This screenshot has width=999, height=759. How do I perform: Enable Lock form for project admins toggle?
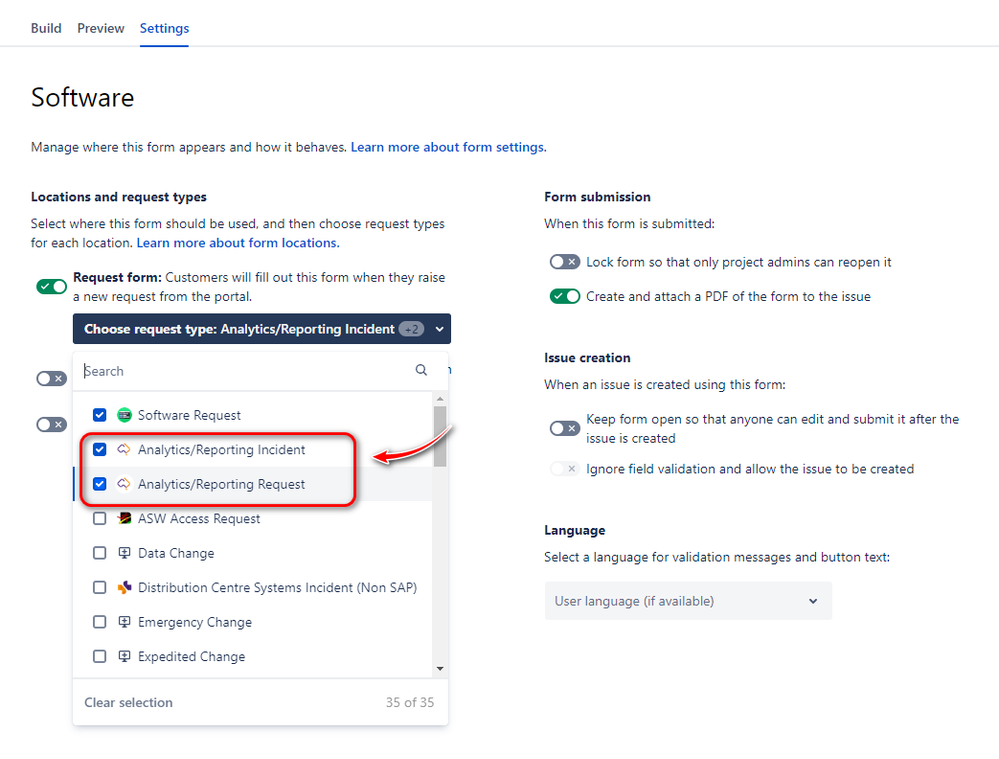click(x=564, y=262)
